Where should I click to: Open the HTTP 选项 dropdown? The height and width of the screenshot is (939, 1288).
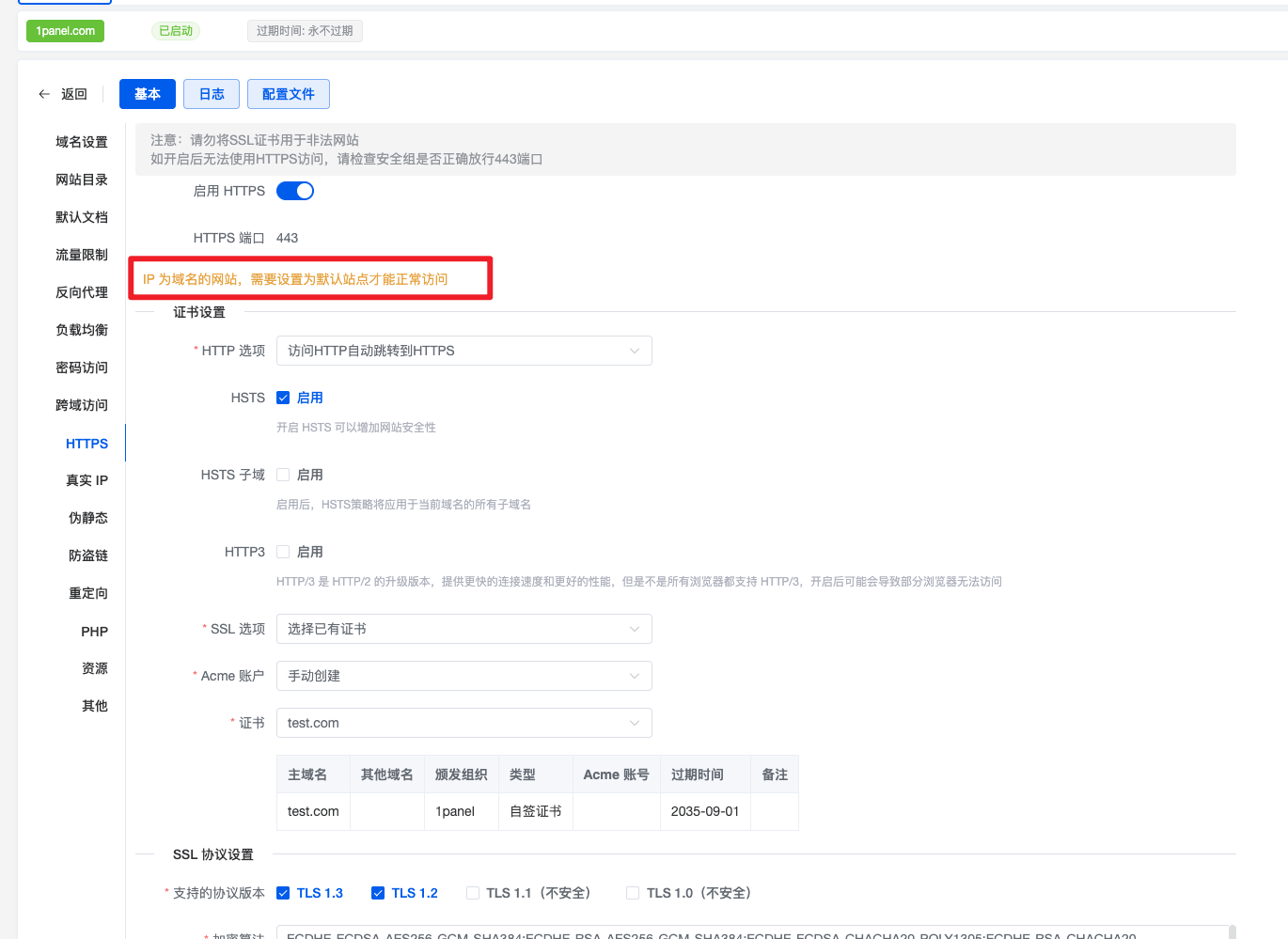pyautogui.click(x=463, y=351)
